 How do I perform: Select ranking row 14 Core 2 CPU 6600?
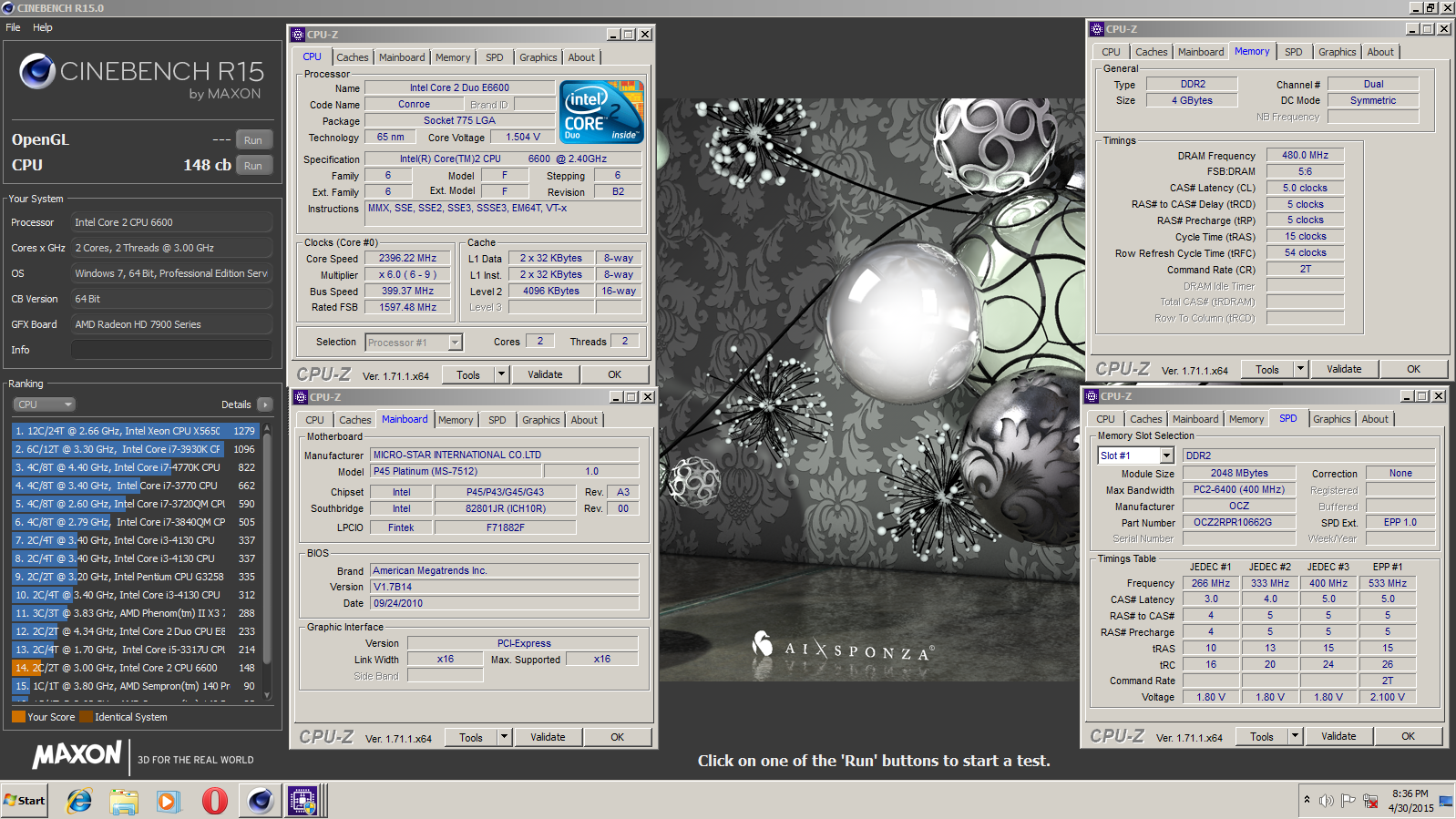136,668
